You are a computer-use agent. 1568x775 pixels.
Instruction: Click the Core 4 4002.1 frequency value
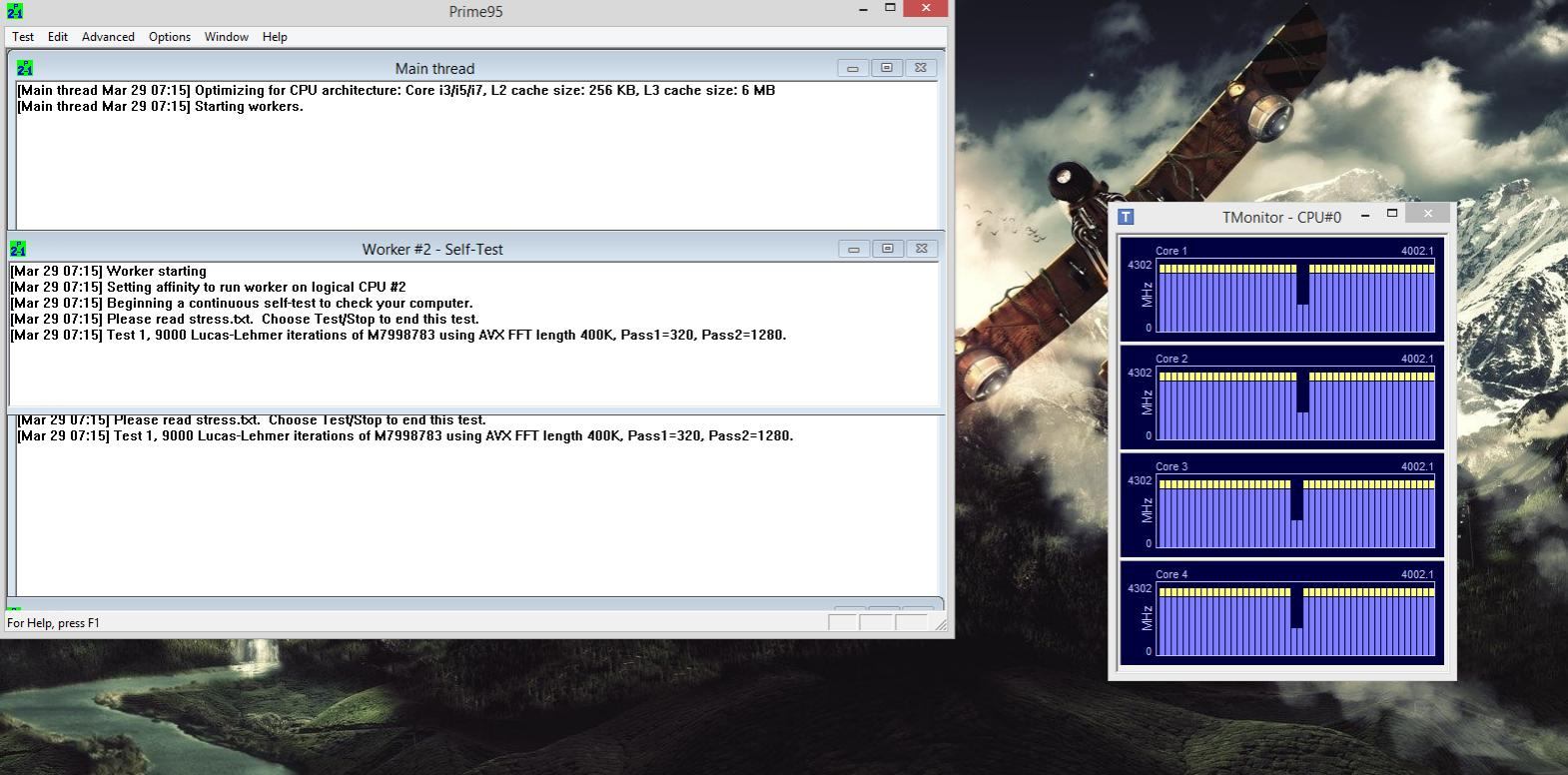[1417, 574]
